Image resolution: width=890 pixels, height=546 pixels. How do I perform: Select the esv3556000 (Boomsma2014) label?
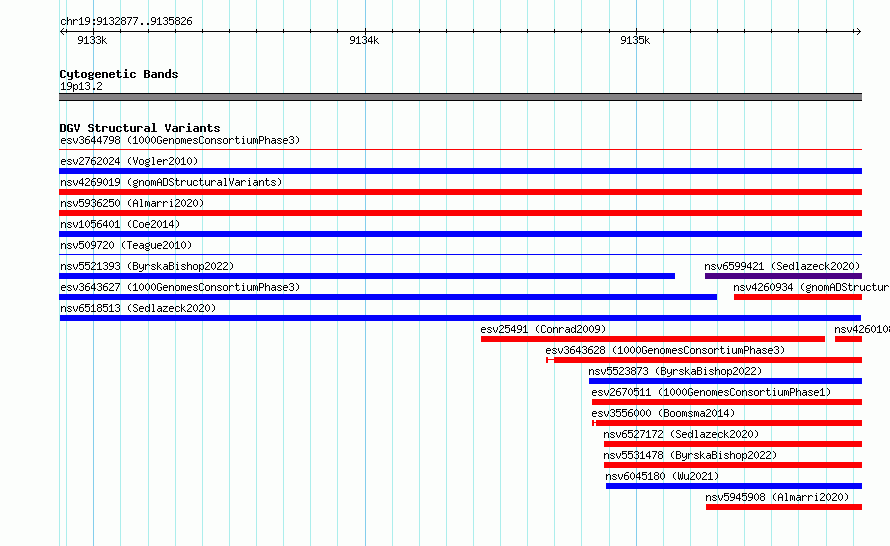pos(663,413)
